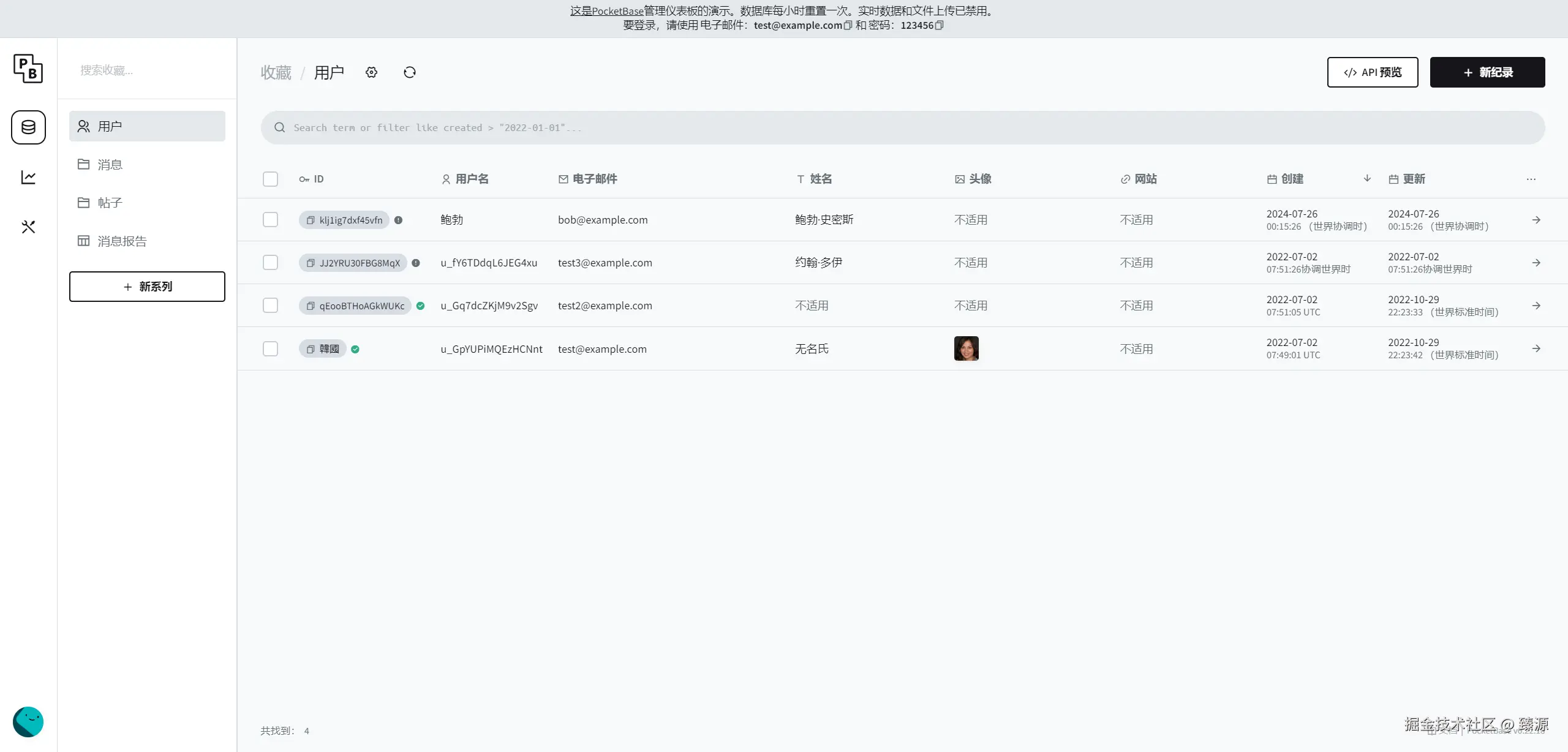
Task: Sort by the 创建 column arrow
Action: pos(1367,178)
